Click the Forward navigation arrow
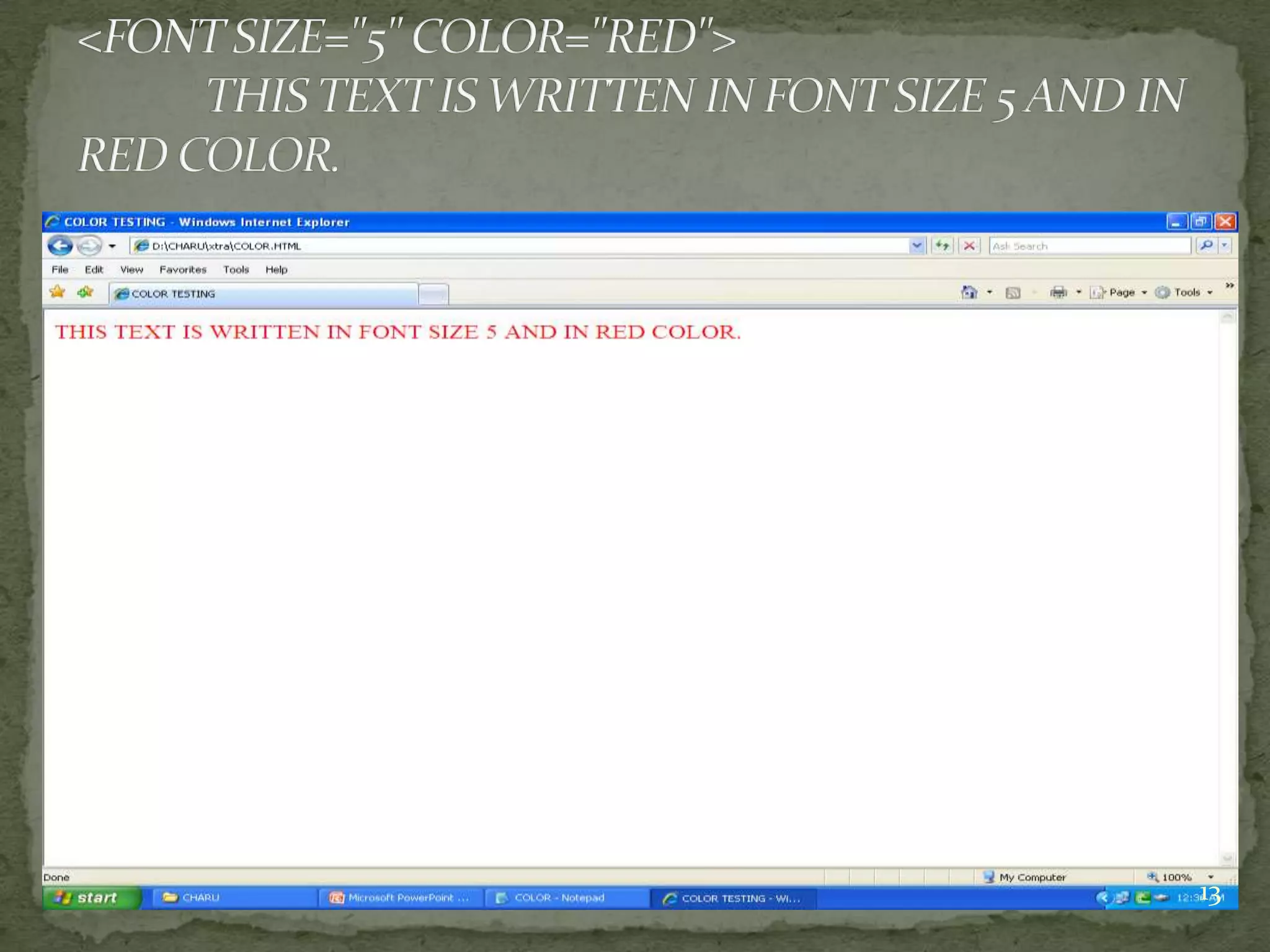This screenshot has height=952, width=1270. coord(89,246)
